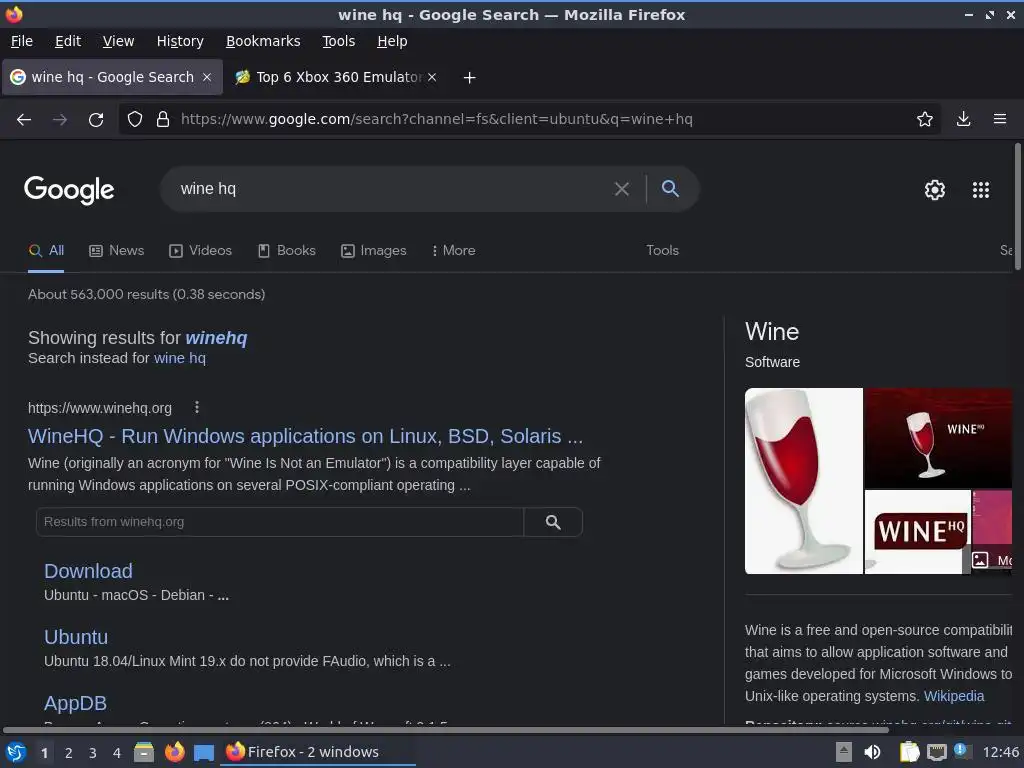Image resolution: width=1024 pixels, height=768 pixels.
Task: Open the clipboard manager tray icon
Action: click(908, 752)
